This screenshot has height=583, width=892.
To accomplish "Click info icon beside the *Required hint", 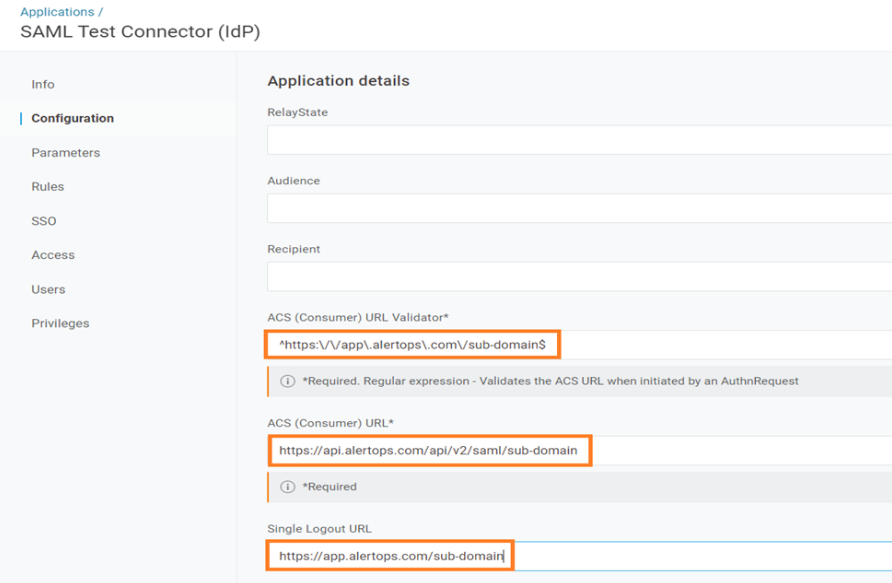I will coord(288,487).
